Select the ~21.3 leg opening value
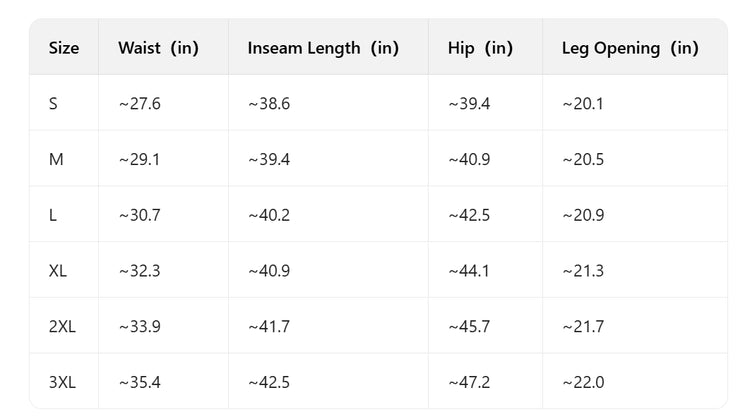 [583, 271]
